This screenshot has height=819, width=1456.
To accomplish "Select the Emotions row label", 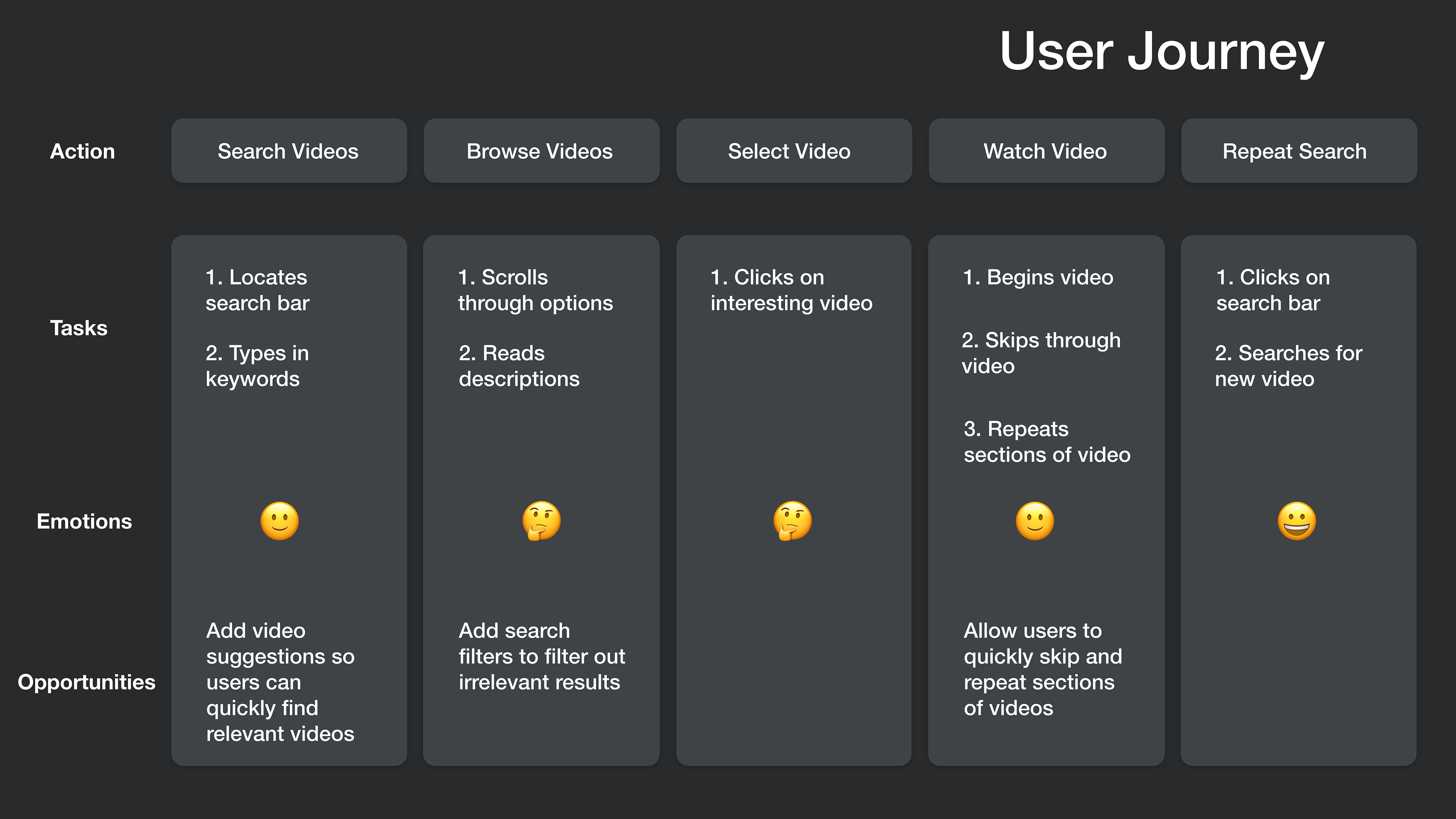I will [84, 521].
